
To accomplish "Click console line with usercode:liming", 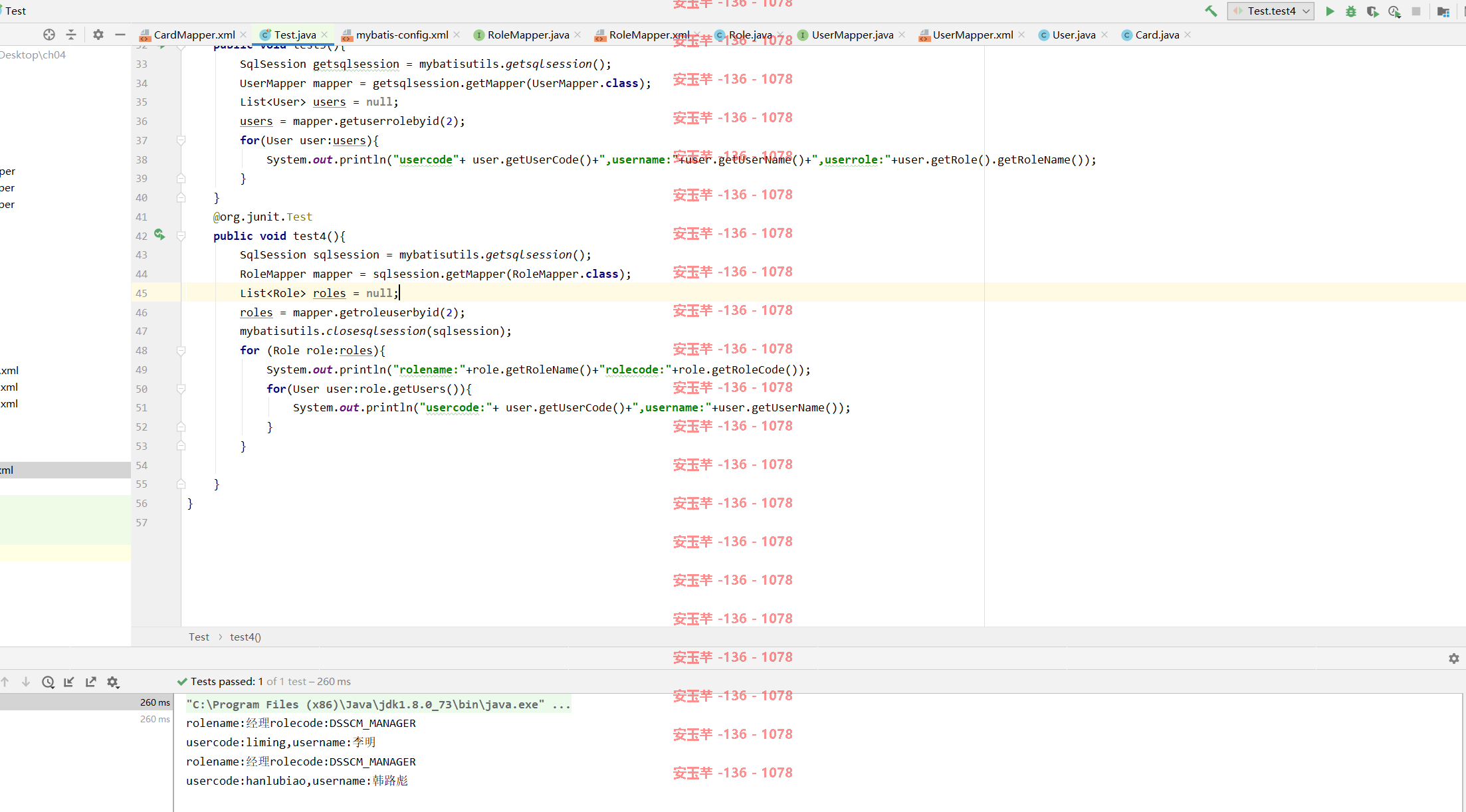I will (x=281, y=742).
